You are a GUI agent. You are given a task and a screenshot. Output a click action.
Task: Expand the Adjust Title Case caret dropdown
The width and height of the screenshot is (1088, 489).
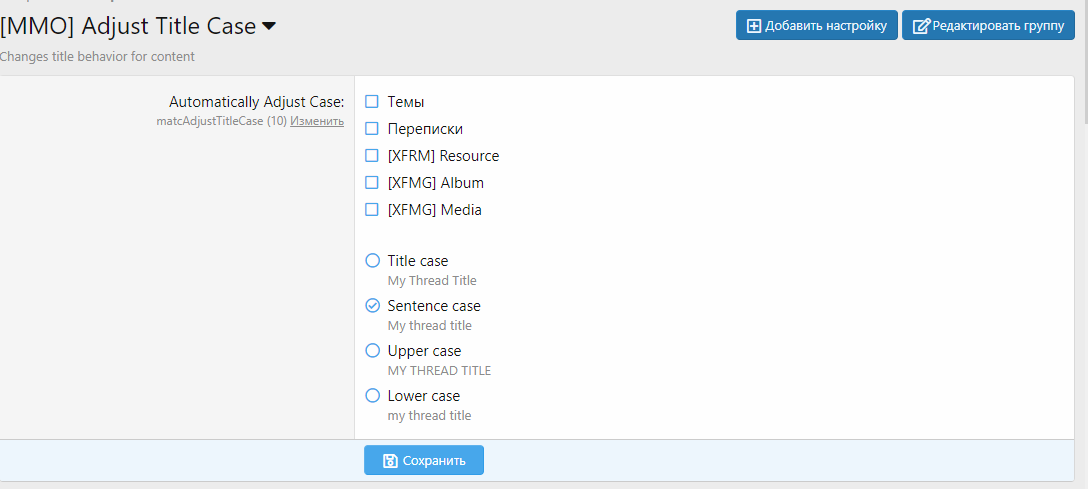[268, 27]
